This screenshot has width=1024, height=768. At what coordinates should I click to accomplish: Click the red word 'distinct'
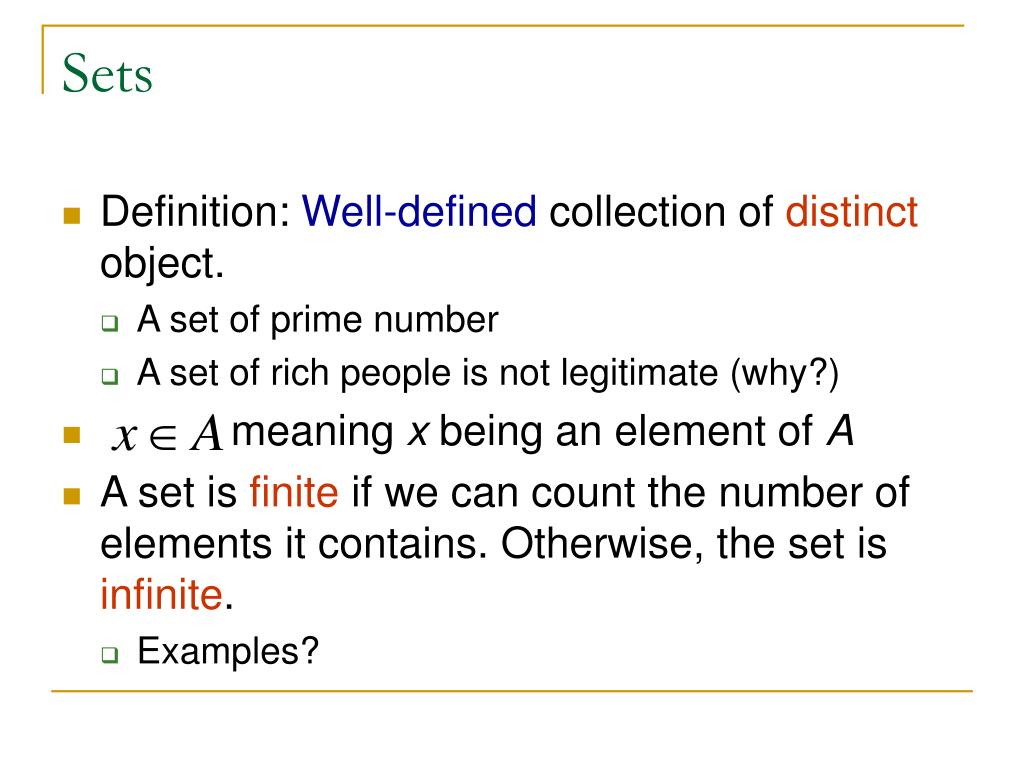[852, 212]
